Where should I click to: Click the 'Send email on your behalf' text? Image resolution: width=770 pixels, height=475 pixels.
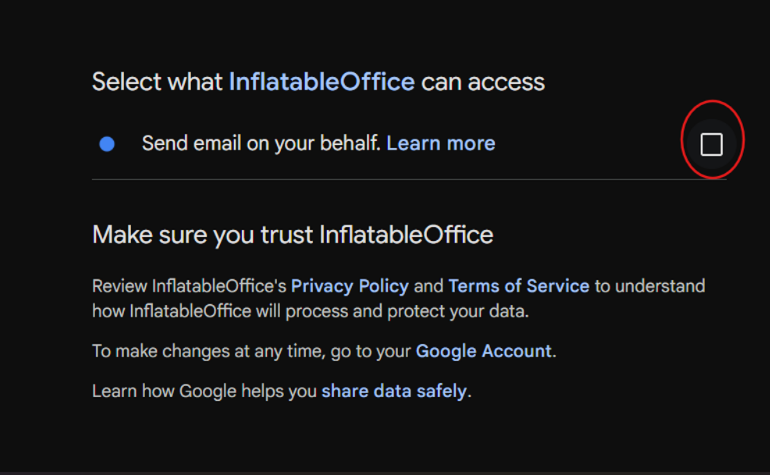pyautogui.click(x=261, y=143)
